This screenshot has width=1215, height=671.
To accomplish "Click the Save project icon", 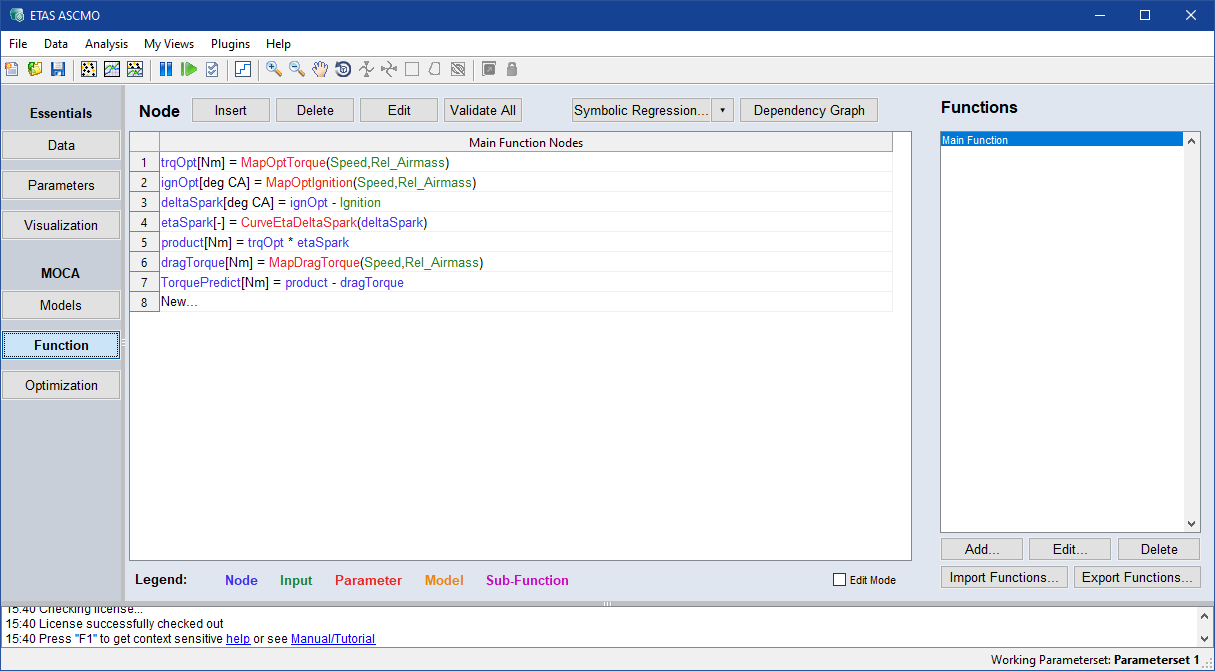I will 58,69.
